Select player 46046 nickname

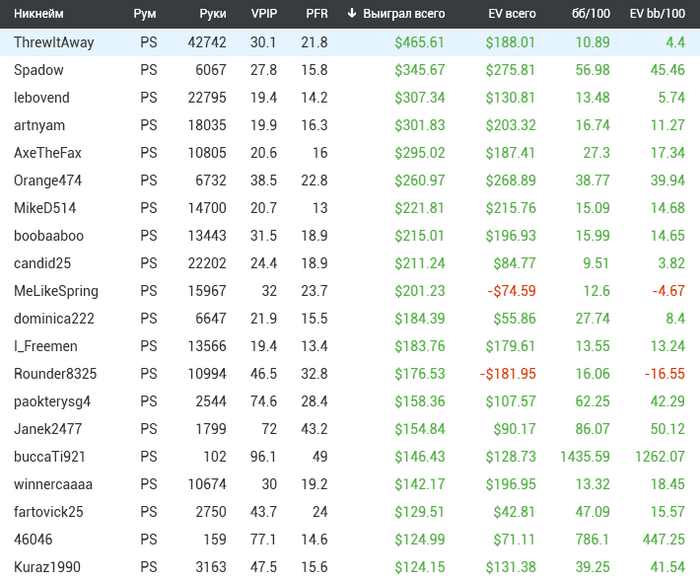[x=33, y=540]
